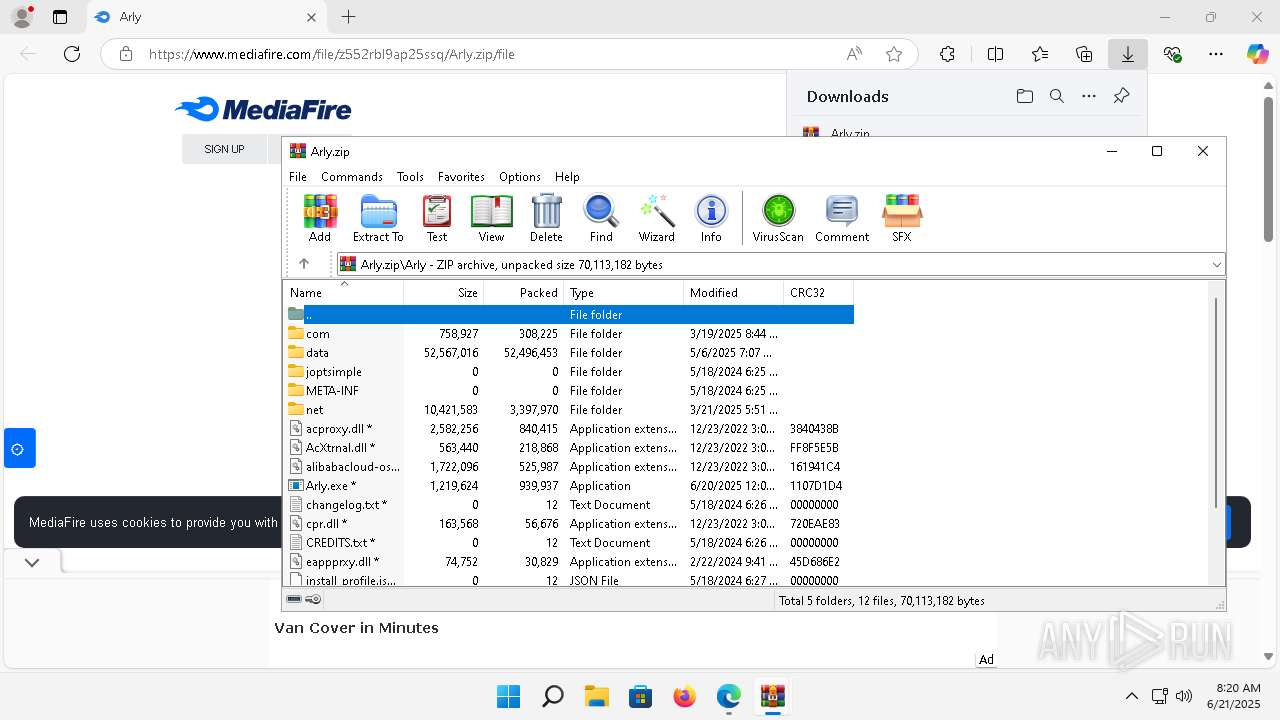This screenshot has height=720, width=1280.
Task: Select the Arly.exe file
Action: 569,486
